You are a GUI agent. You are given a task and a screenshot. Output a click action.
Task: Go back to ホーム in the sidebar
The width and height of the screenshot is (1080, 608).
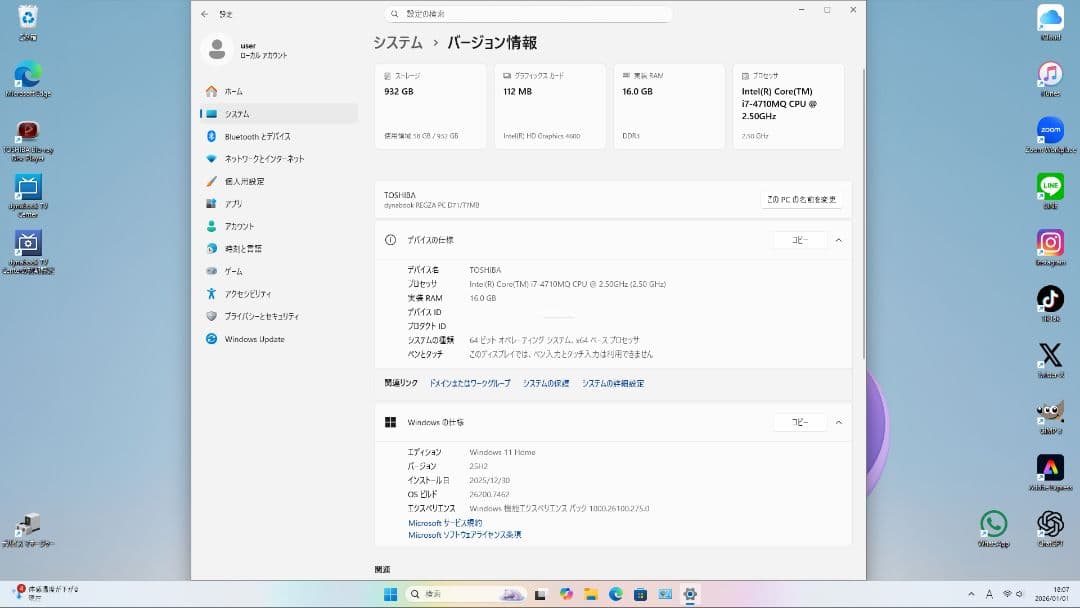pyautogui.click(x=234, y=91)
